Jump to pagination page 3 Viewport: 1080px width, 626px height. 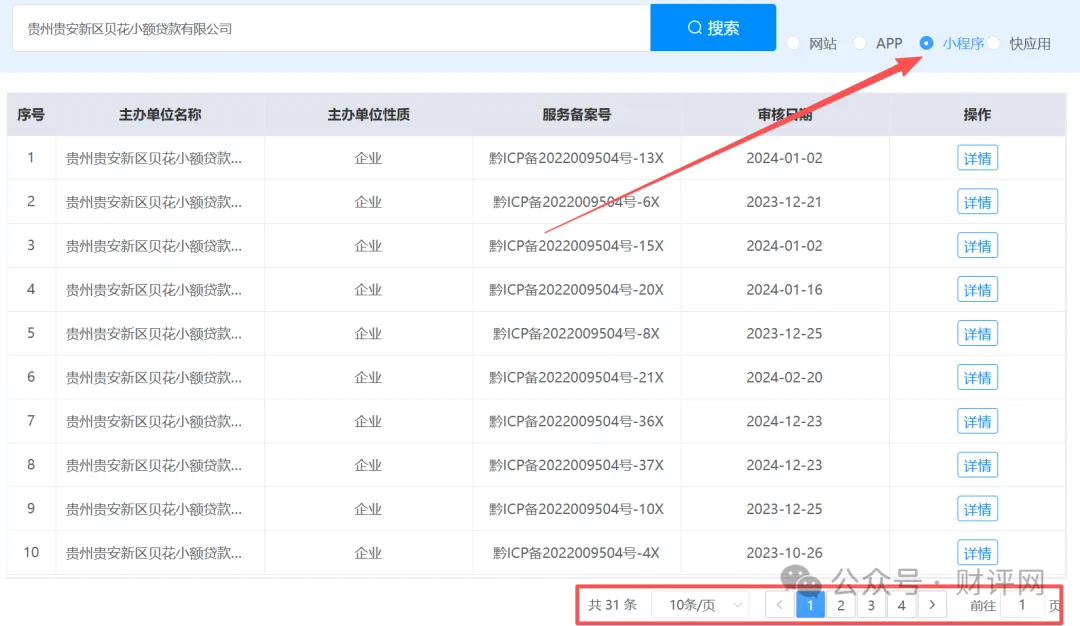pyautogui.click(x=871, y=605)
